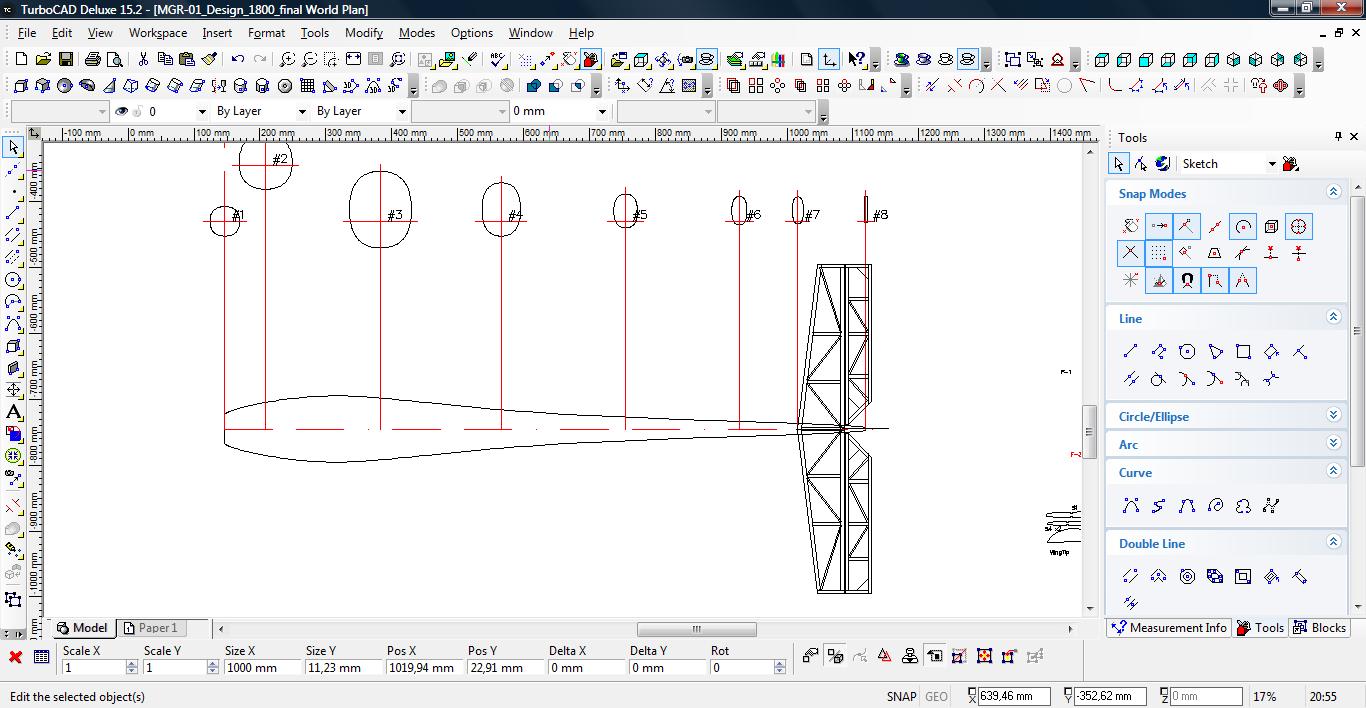The height and width of the screenshot is (708, 1366).
Task: Increase the Scale X stepper value
Action: 132,664
